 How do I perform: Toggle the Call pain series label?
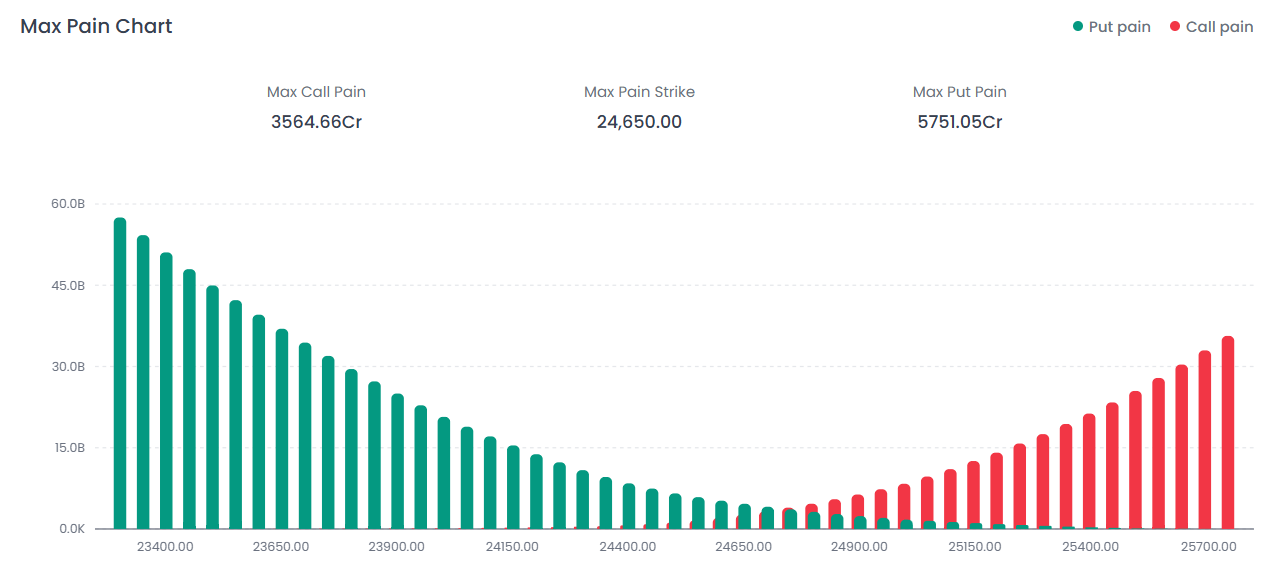[x=1219, y=27]
